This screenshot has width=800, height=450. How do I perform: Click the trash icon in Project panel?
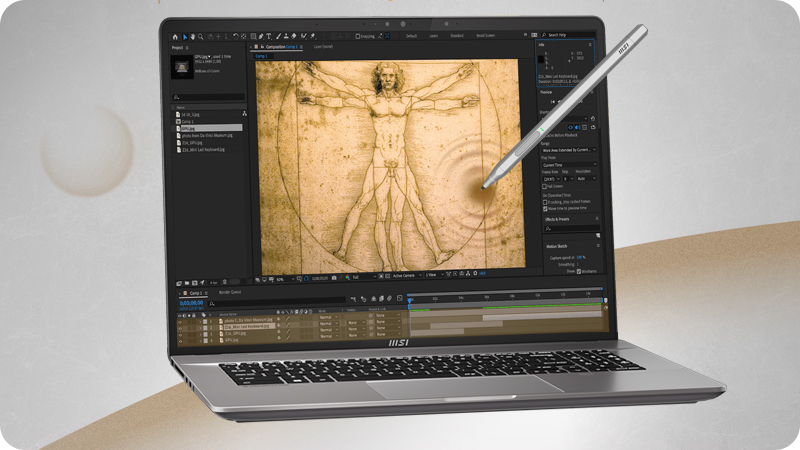pos(224,282)
